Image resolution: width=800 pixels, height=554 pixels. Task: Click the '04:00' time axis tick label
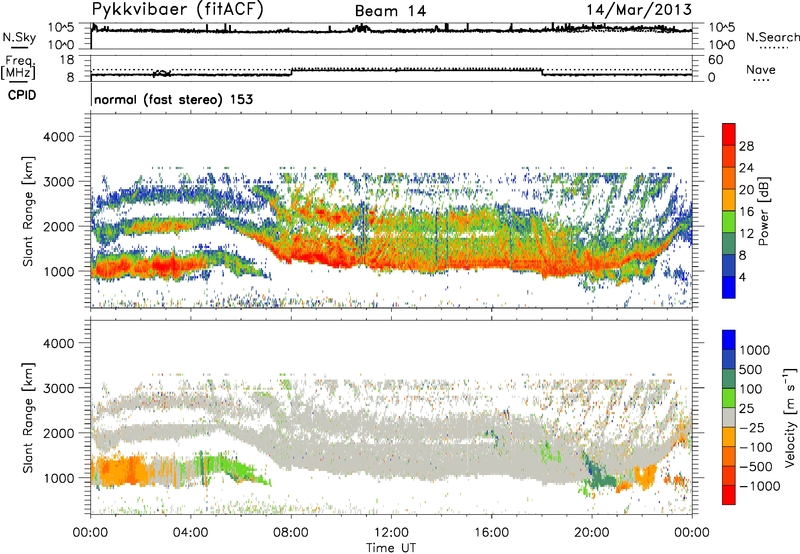(x=191, y=533)
